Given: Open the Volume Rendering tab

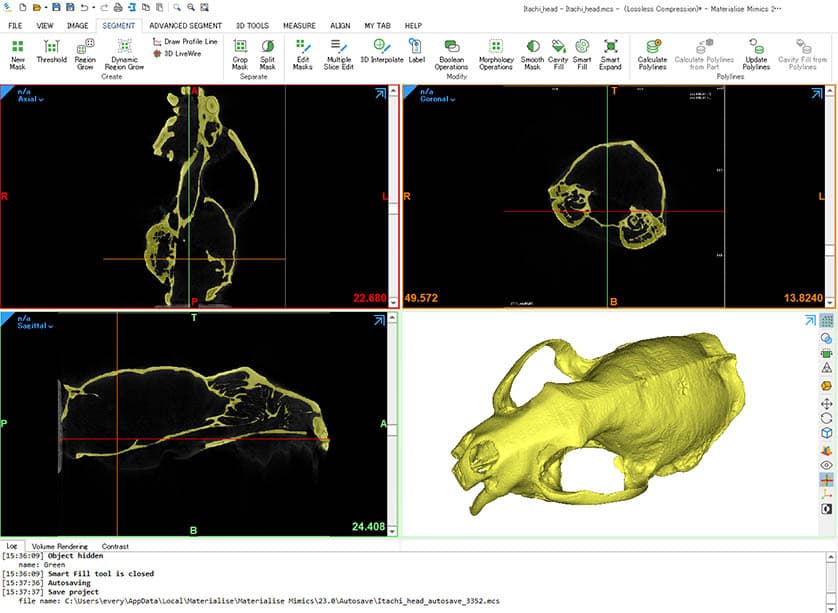Looking at the screenshot, I should (x=59, y=546).
